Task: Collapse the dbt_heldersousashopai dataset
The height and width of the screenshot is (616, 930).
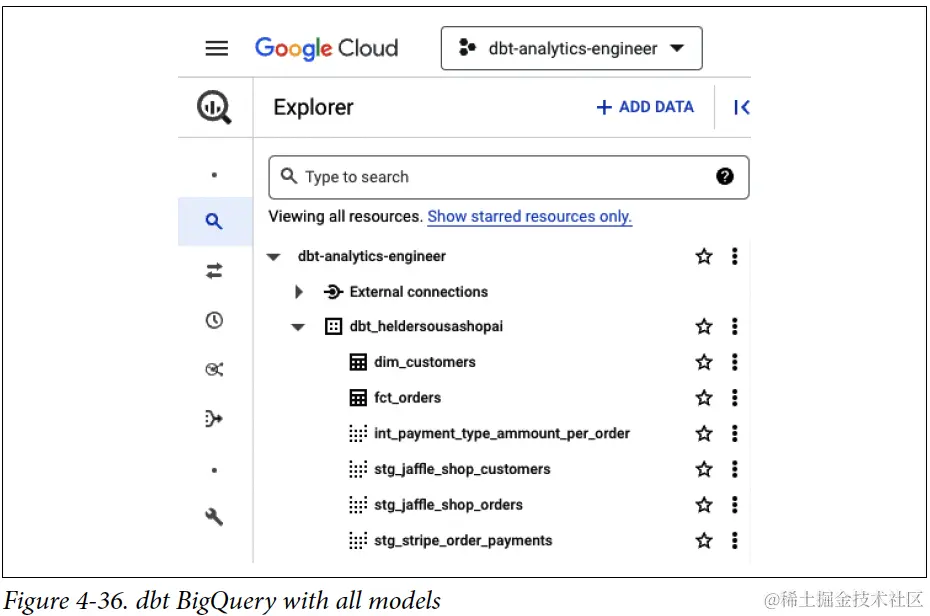Action: pos(298,327)
